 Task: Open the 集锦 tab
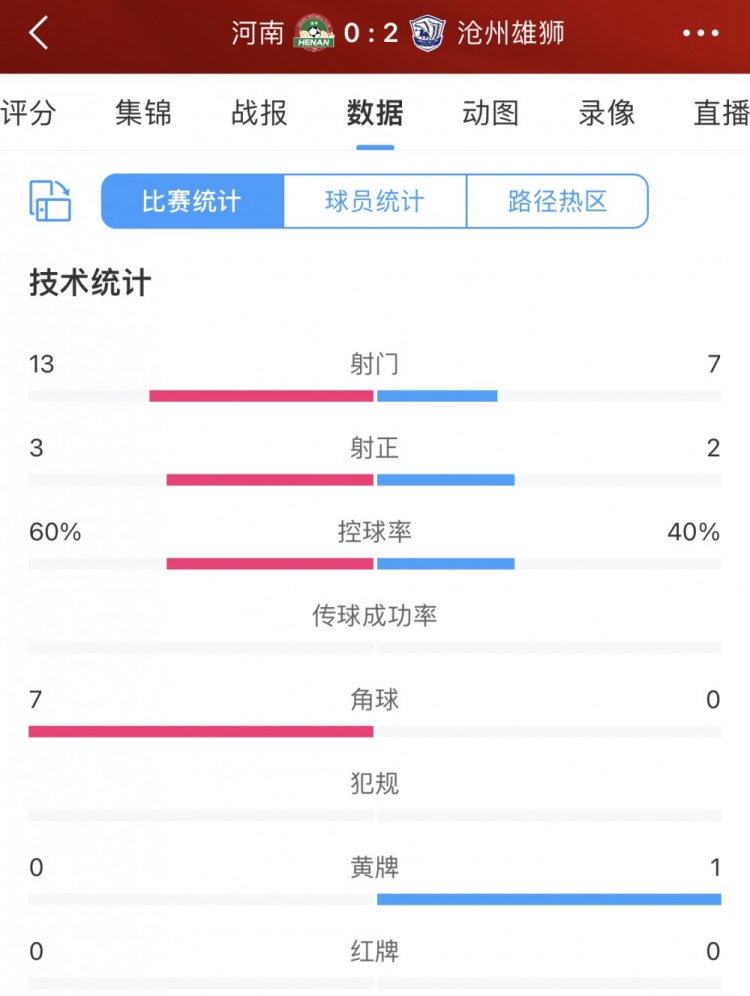point(144,113)
